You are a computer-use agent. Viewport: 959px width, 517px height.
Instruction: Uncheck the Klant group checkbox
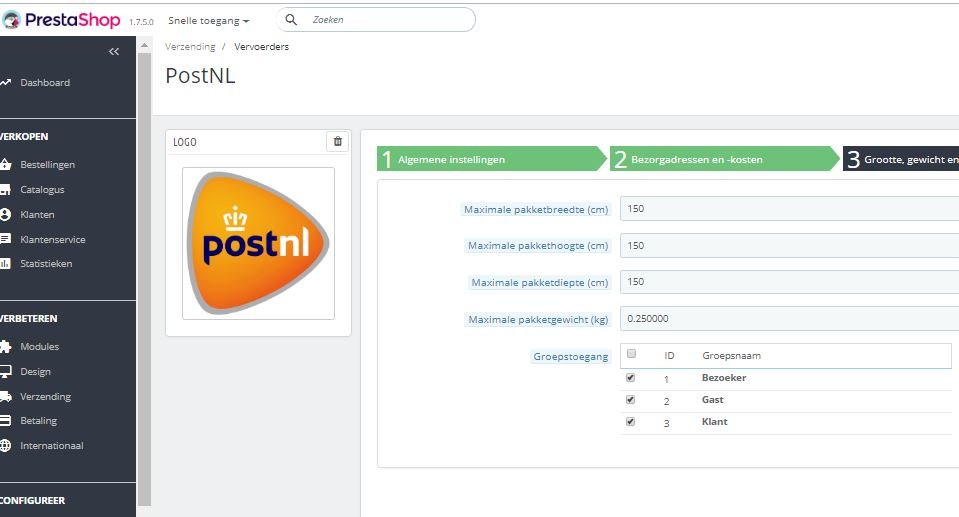coord(631,422)
